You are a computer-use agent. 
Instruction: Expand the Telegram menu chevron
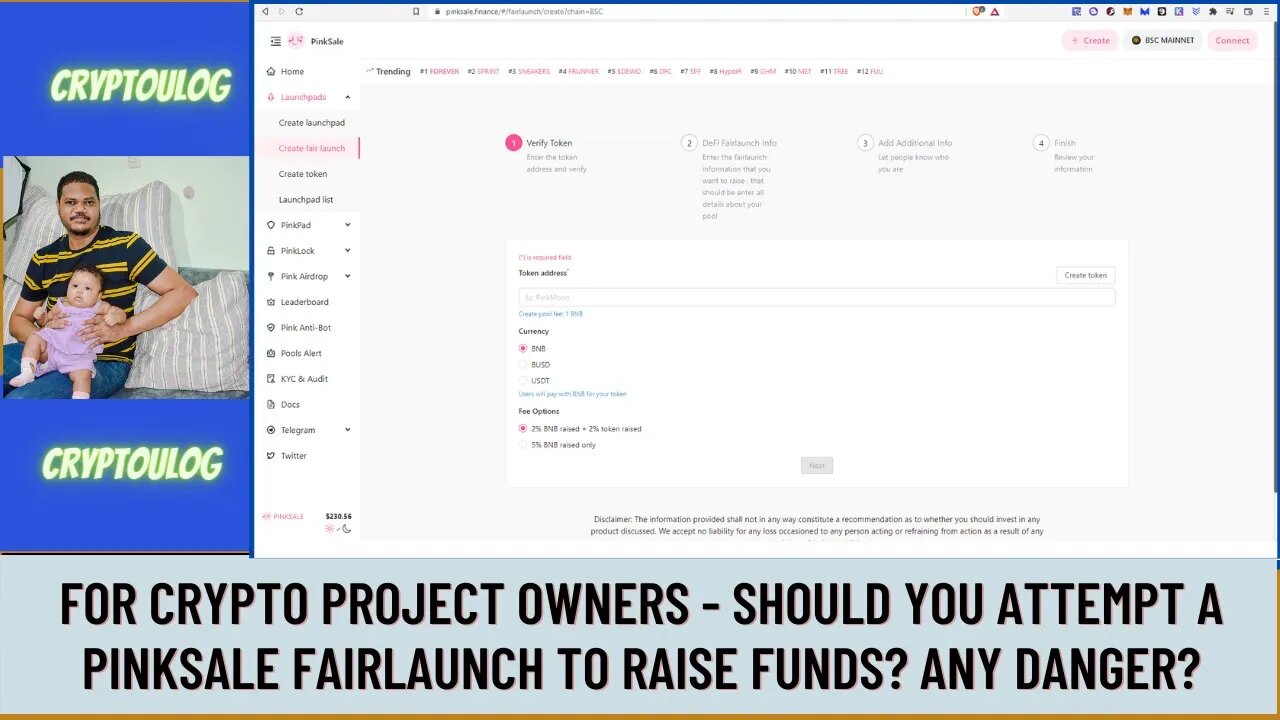pyautogui.click(x=347, y=430)
